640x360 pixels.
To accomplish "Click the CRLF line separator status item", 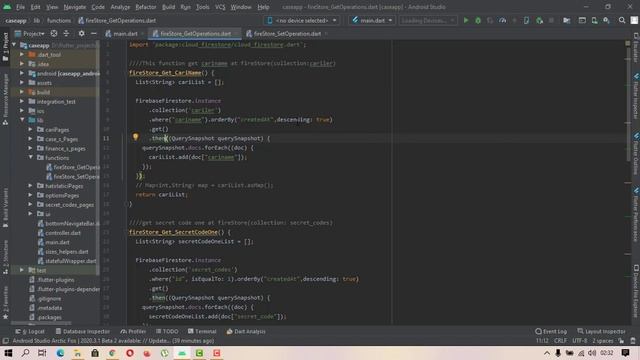I will point(560,341).
